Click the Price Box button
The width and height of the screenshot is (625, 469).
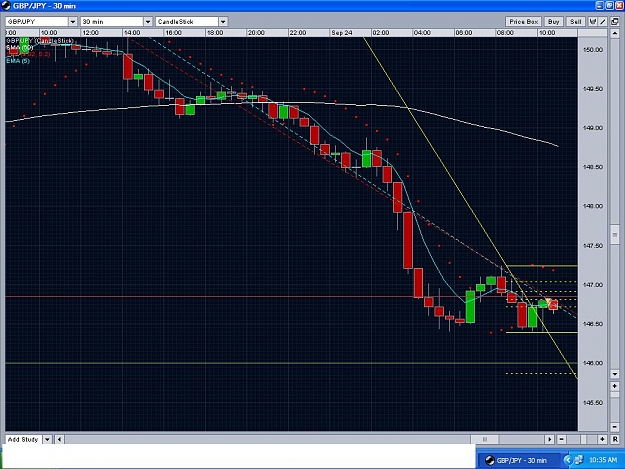tap(523, 22)
